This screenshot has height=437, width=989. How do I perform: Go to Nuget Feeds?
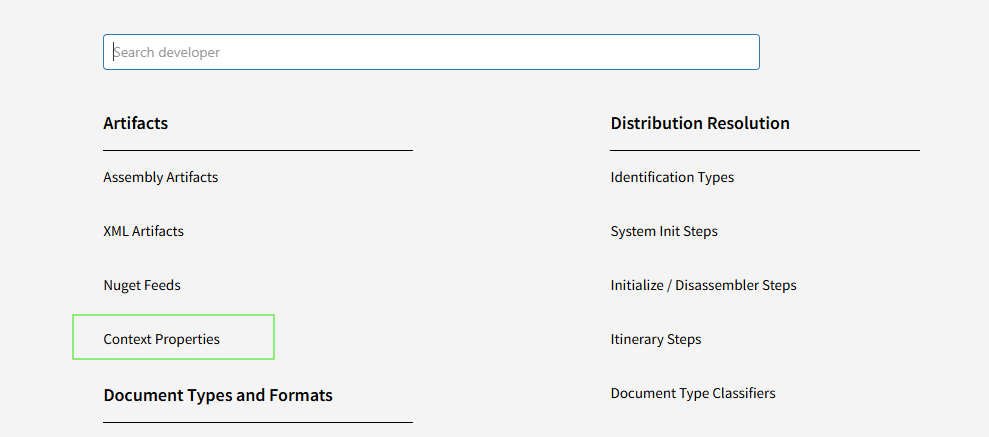[x=142, y=285]
